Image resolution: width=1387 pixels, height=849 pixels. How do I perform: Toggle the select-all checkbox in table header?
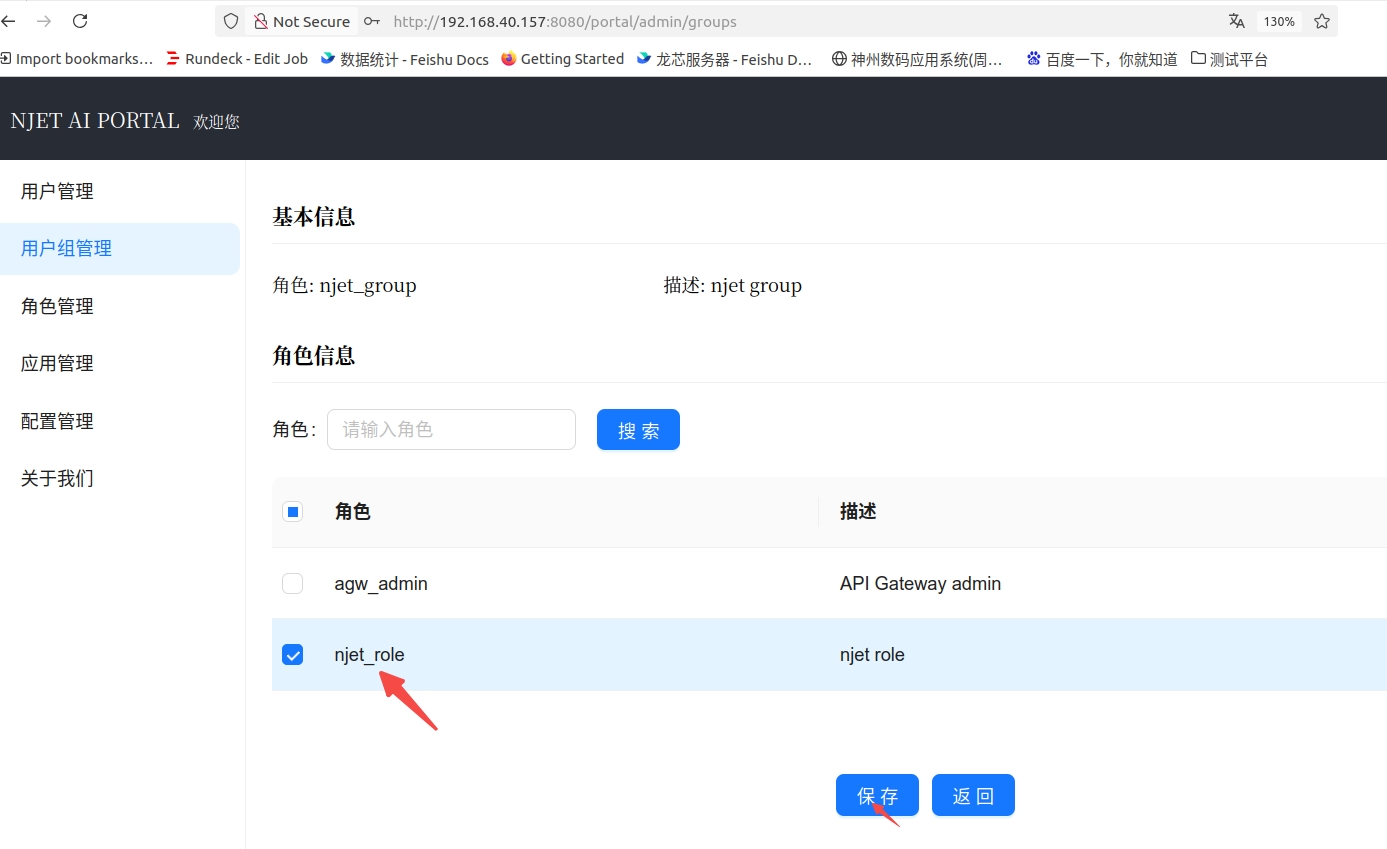click(x=293, y=512)
